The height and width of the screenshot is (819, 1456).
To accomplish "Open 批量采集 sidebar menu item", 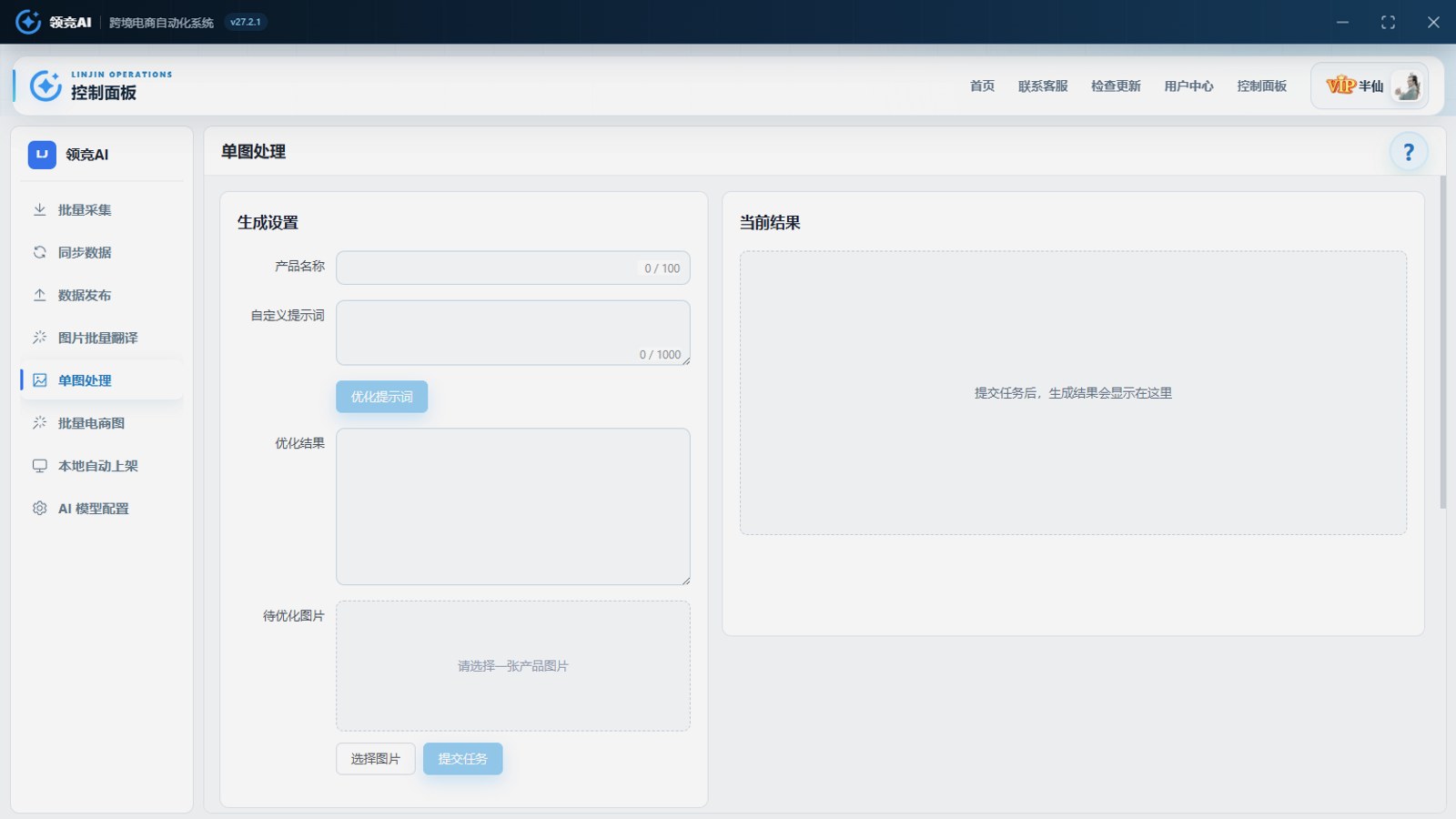I will [x=102, y=209].
